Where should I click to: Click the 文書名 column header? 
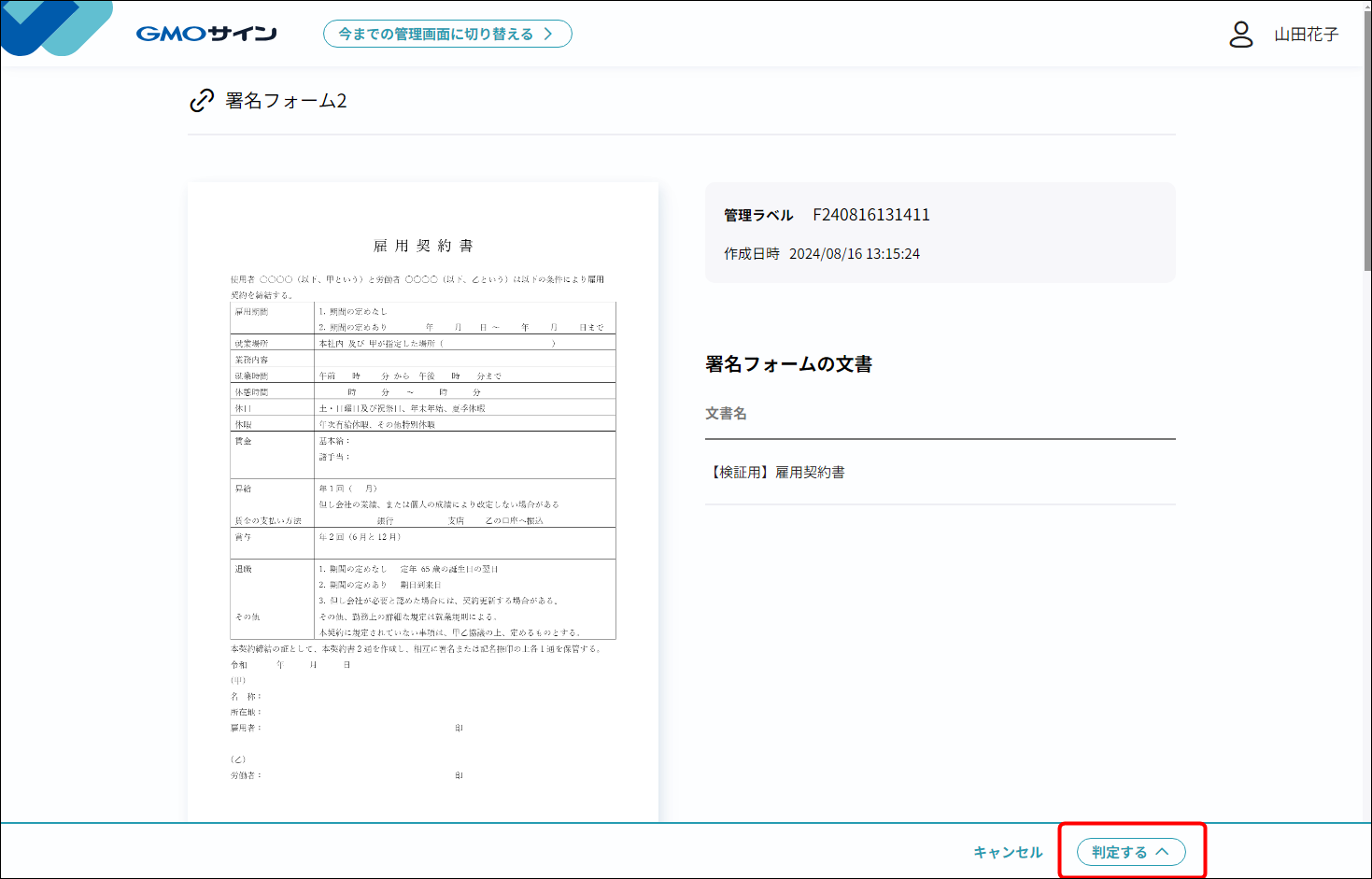coord(726,414)
